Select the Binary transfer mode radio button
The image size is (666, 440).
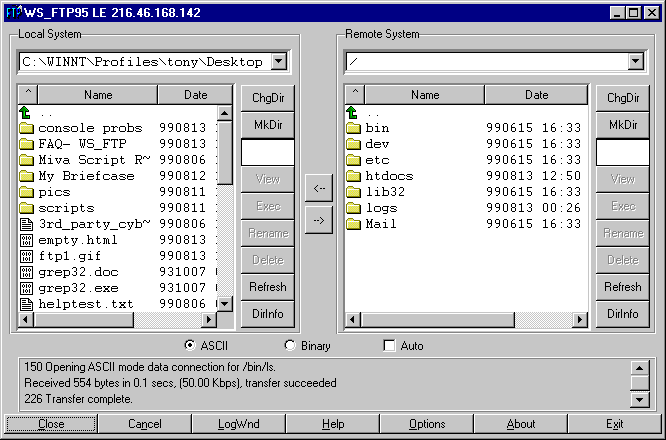tap(290, 345)
